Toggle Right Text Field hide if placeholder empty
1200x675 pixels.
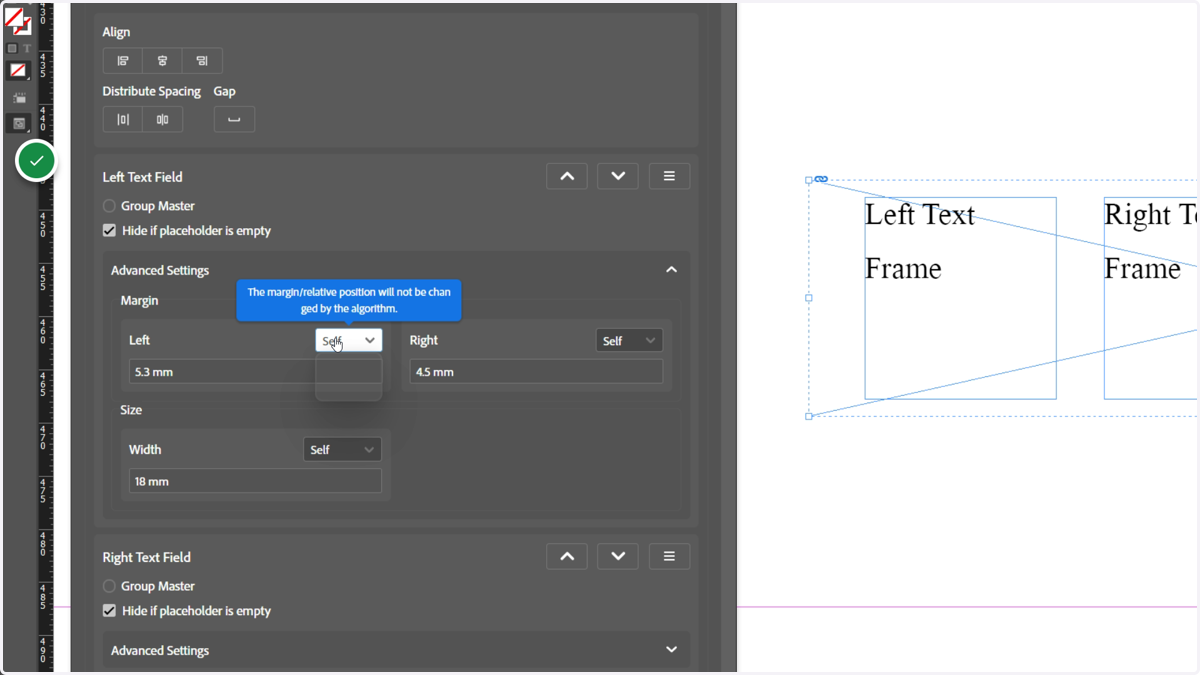coord(109,610)
